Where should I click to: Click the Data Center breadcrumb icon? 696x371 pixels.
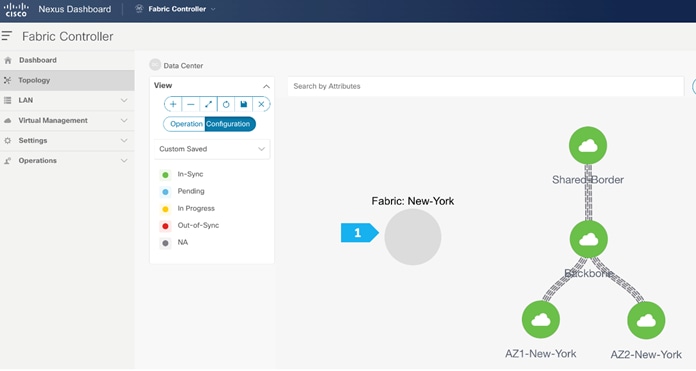pyautogui.click(x=155, y=65)
